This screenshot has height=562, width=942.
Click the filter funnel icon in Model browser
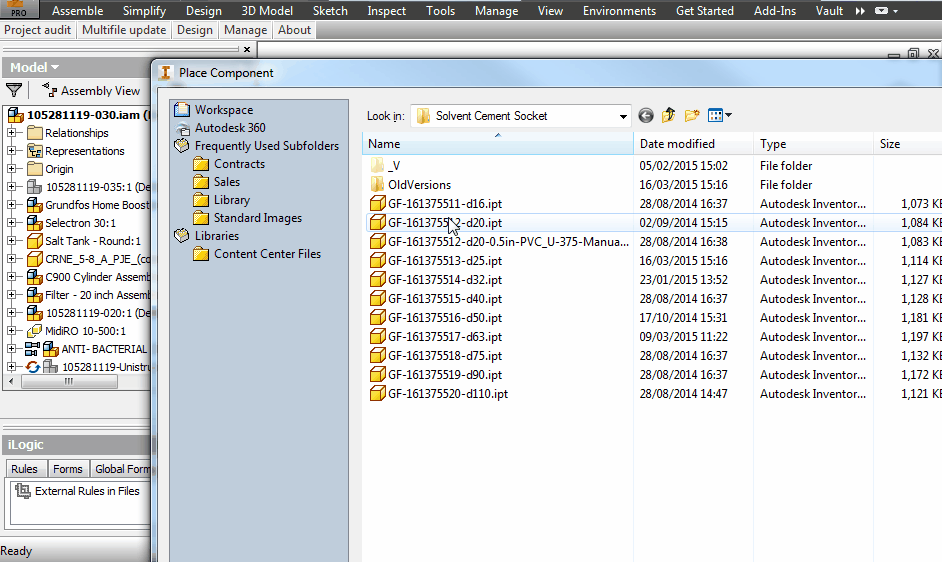[14, 91]
